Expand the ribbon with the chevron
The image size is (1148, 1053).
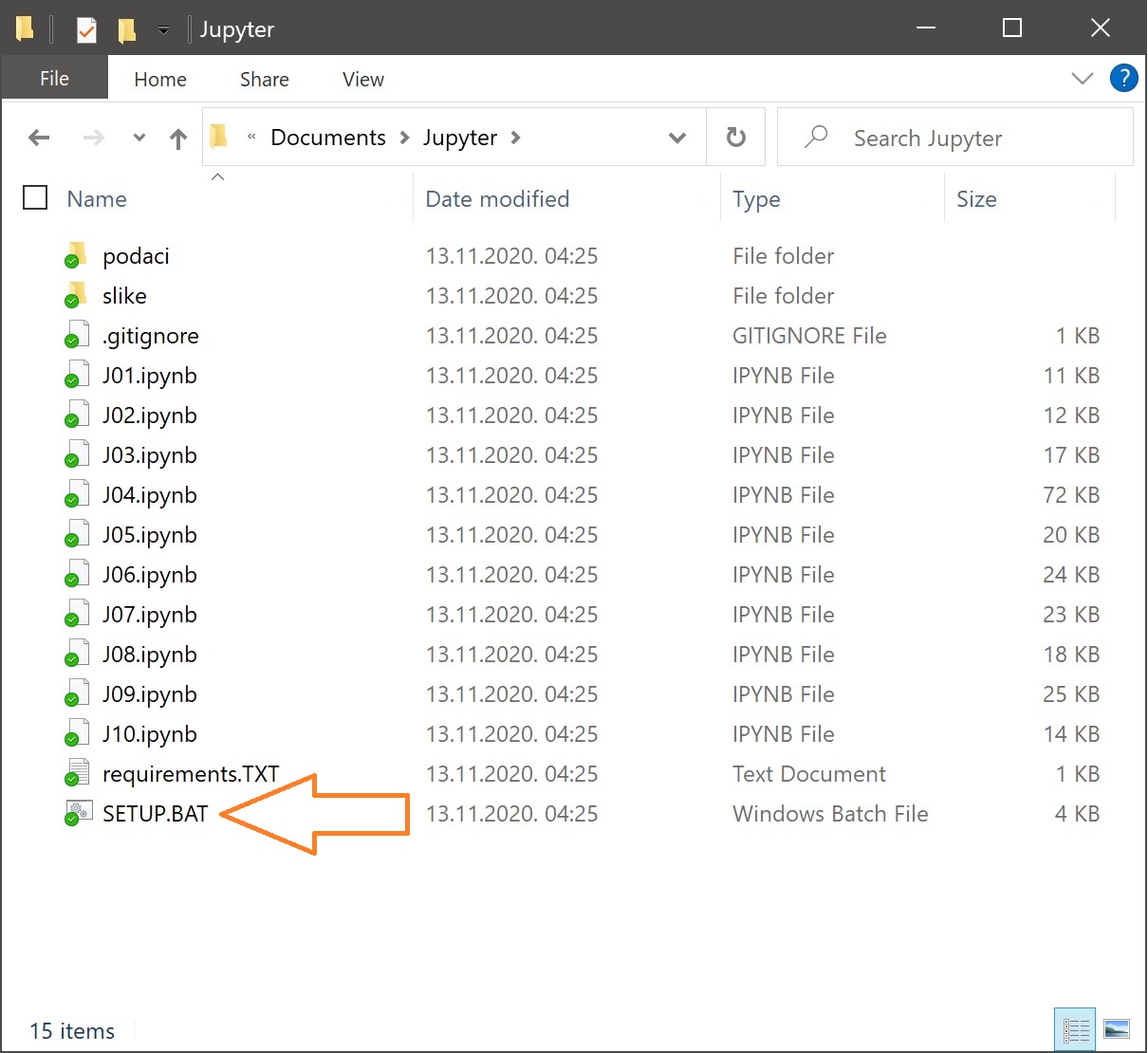pos(1082,78)
